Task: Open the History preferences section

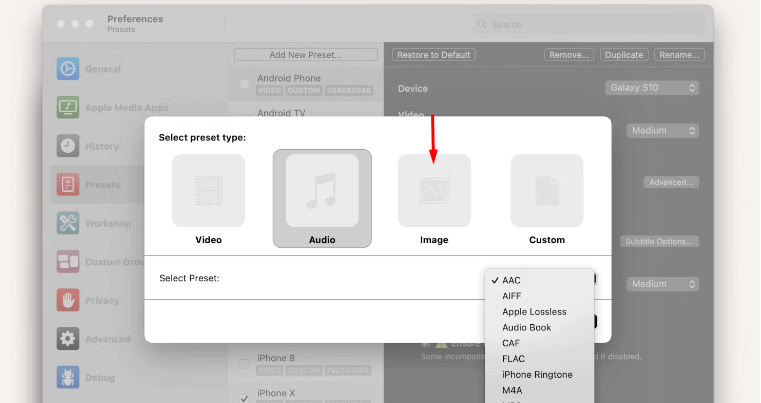Action: [x=101, y=146]
